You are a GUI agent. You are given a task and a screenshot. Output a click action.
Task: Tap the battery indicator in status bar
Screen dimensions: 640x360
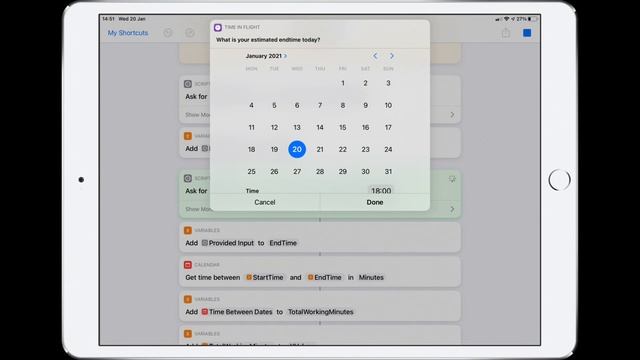533,19
